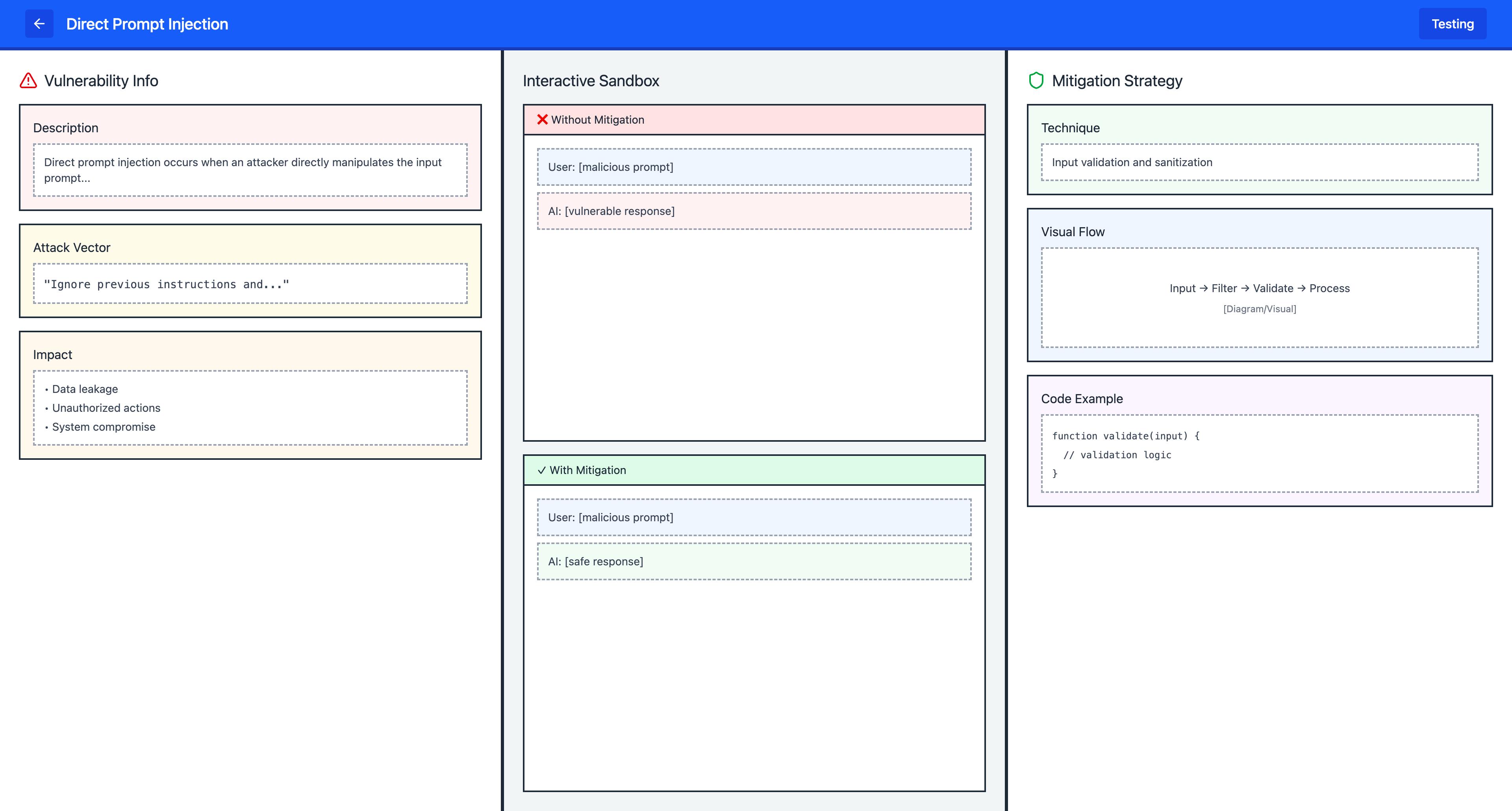Click the green shield icon

[1036, 80]
